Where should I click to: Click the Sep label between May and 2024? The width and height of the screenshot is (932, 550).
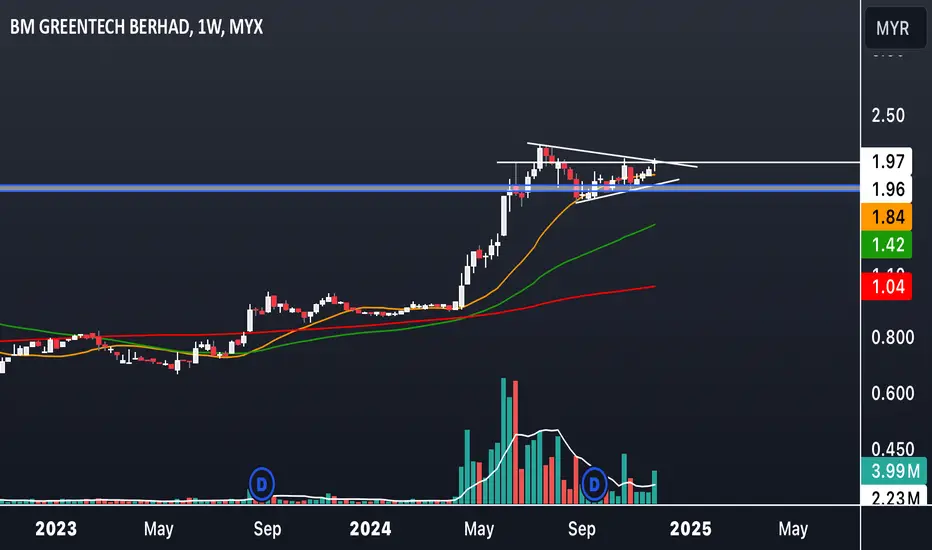pos(267,529)
